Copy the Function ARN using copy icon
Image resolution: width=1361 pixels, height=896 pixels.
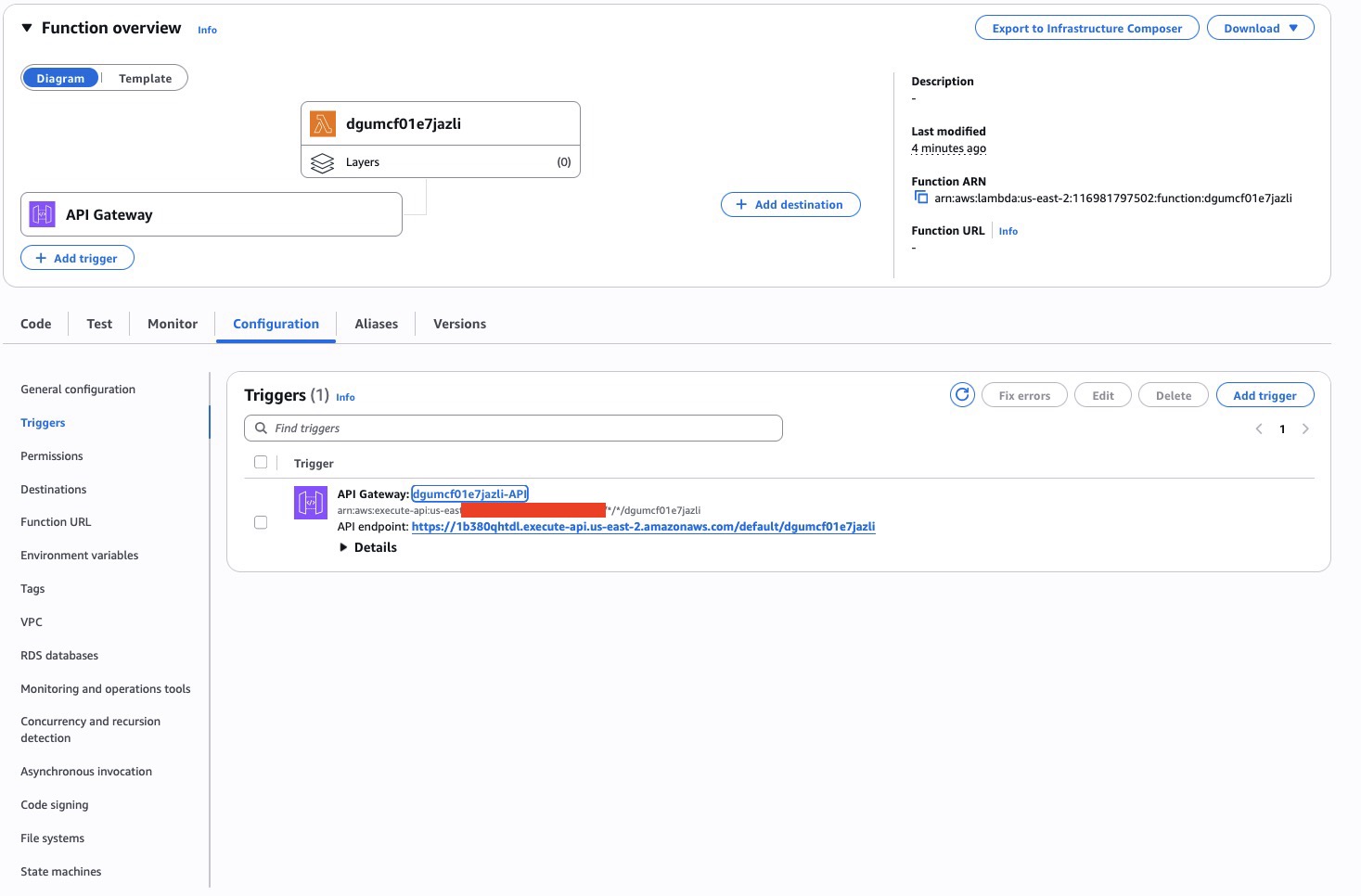point(921,198)
